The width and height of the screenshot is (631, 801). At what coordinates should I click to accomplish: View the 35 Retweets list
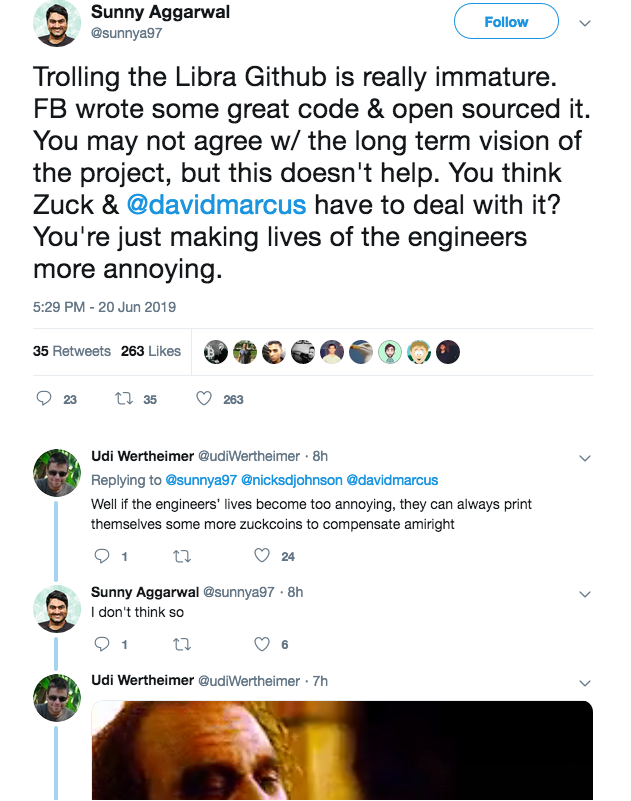[x=71, y=351]
